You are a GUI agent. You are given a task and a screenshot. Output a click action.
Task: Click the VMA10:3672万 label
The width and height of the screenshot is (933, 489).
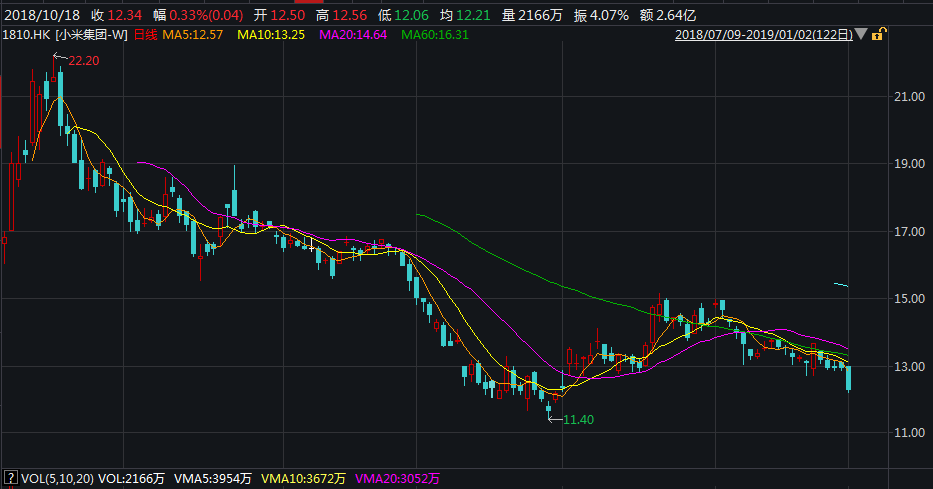(x=303, y=478)
